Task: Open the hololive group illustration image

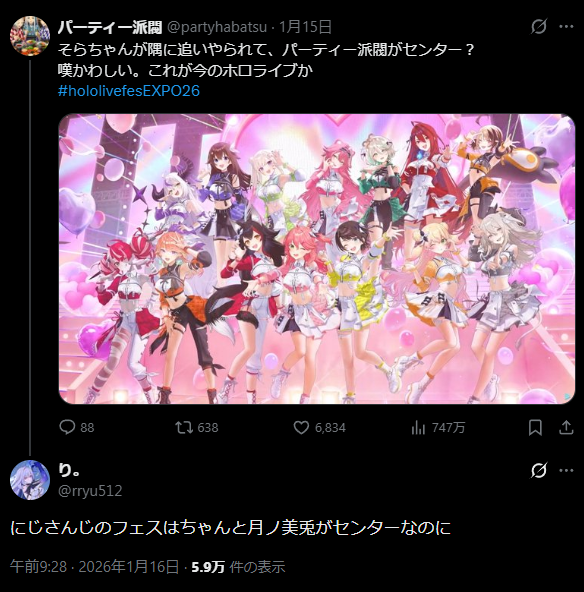Action: (317, 259)
